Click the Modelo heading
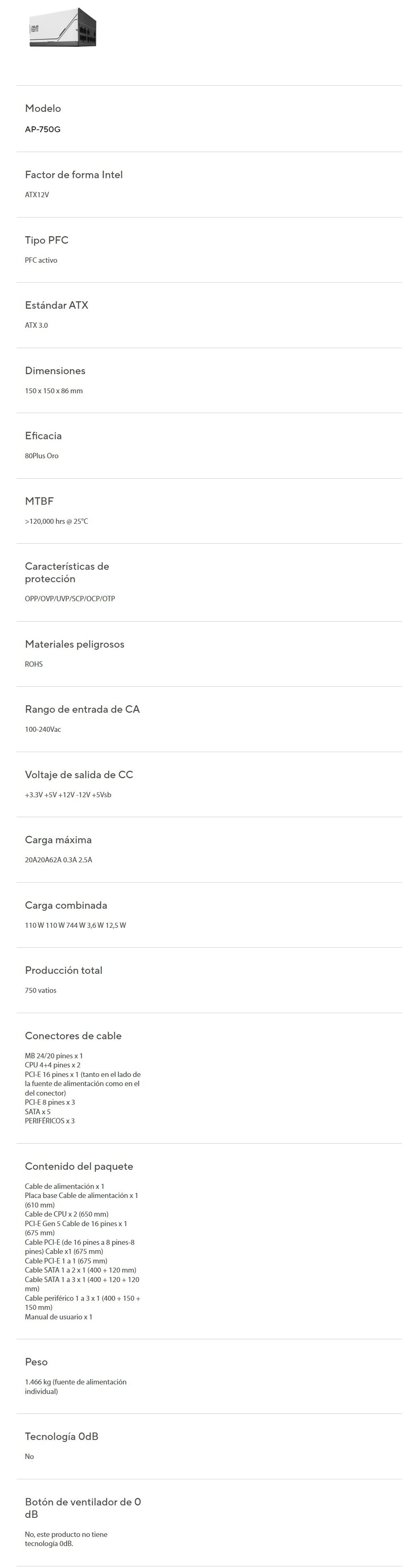Screen dimensions: 410x1568 click(43, 108)
